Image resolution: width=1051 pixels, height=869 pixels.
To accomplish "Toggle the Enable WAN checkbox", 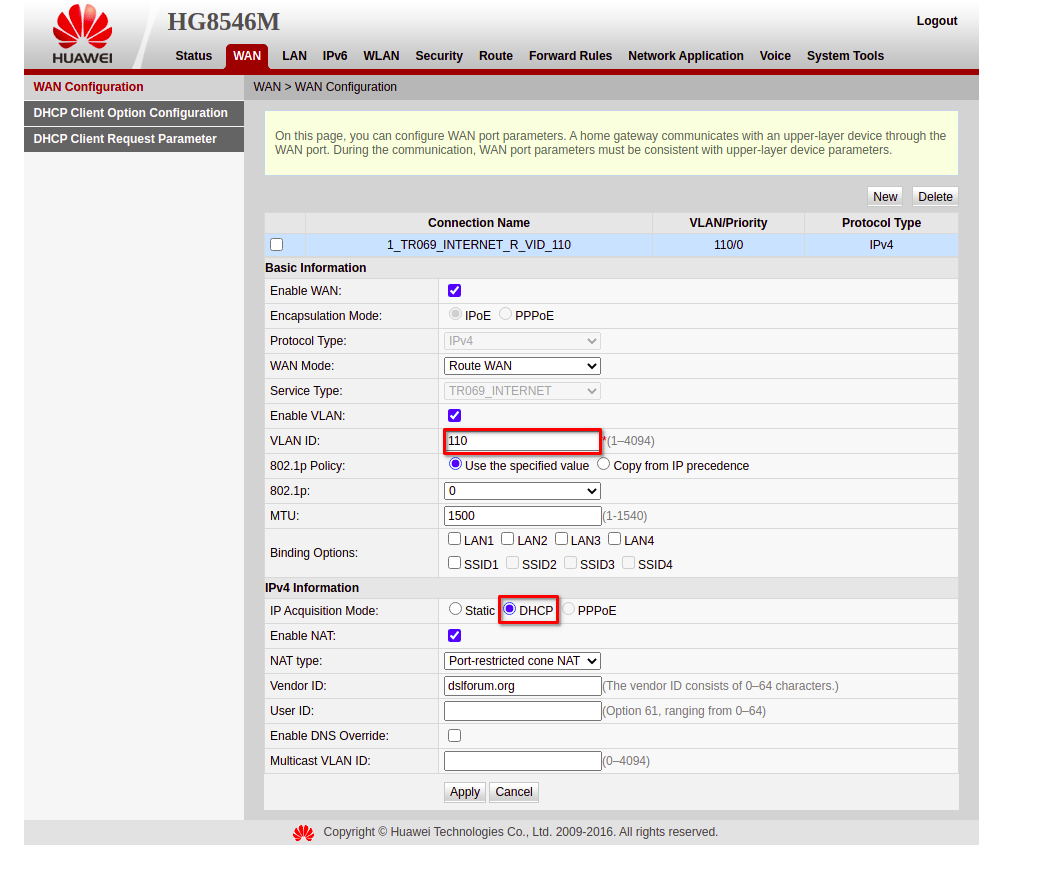I will [455, 291].
